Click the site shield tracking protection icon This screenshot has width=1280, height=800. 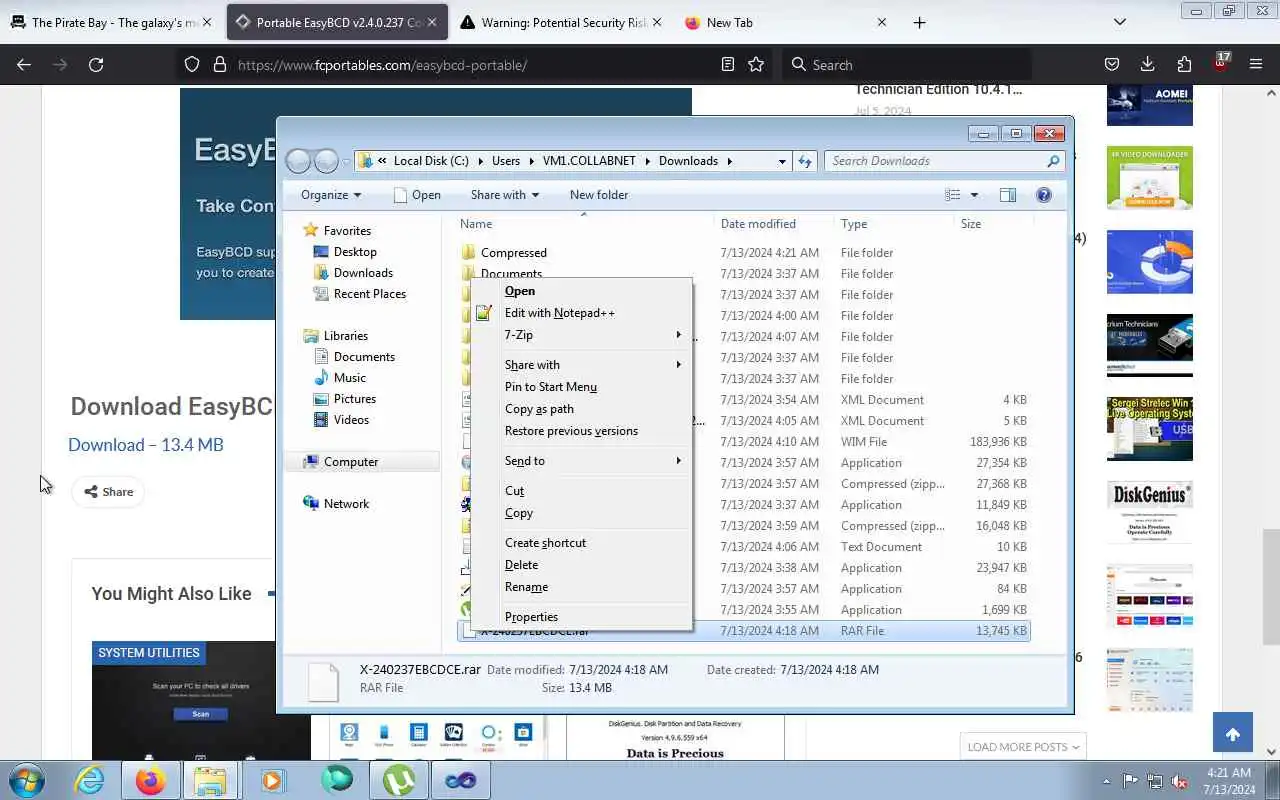point(192,64)
